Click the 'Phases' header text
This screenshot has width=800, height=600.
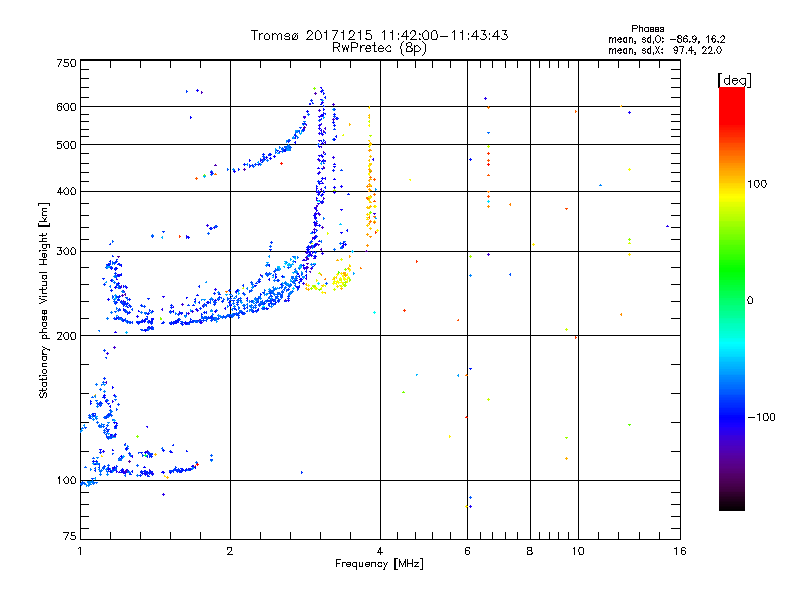click(x=647, y=29)
